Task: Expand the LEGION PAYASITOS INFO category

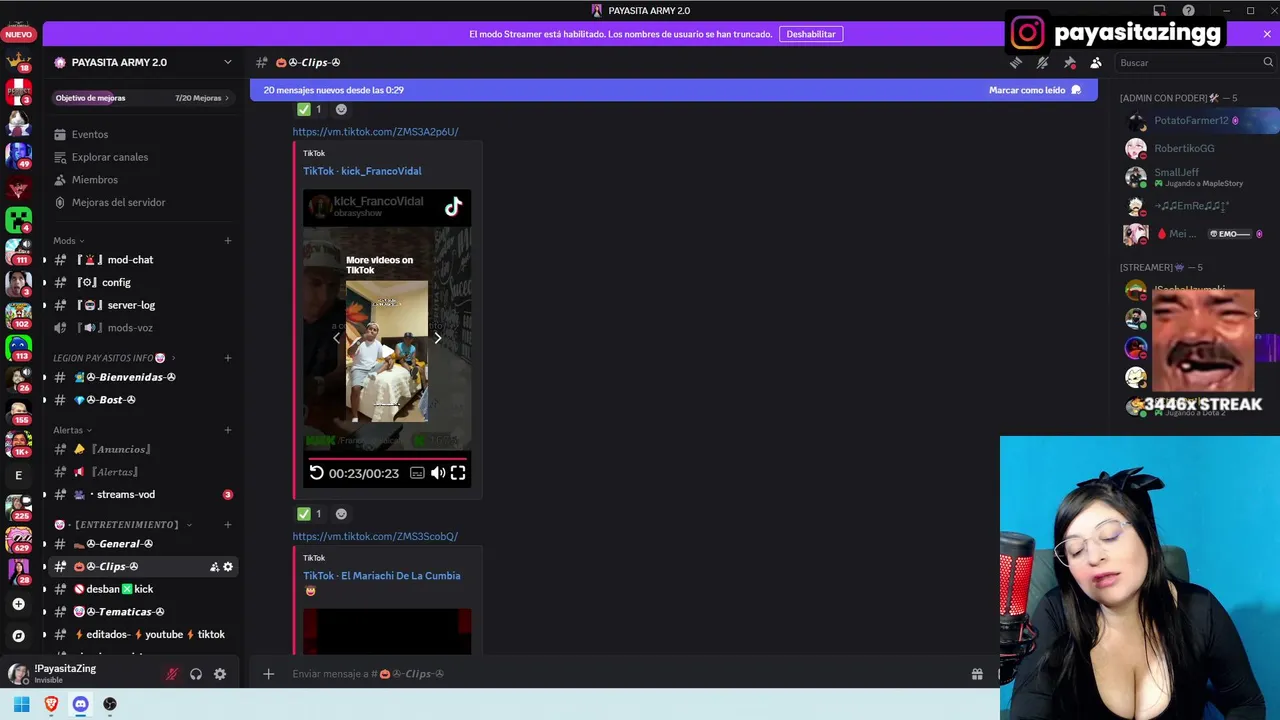Action: pyautogui.click(x=115, y=358)
